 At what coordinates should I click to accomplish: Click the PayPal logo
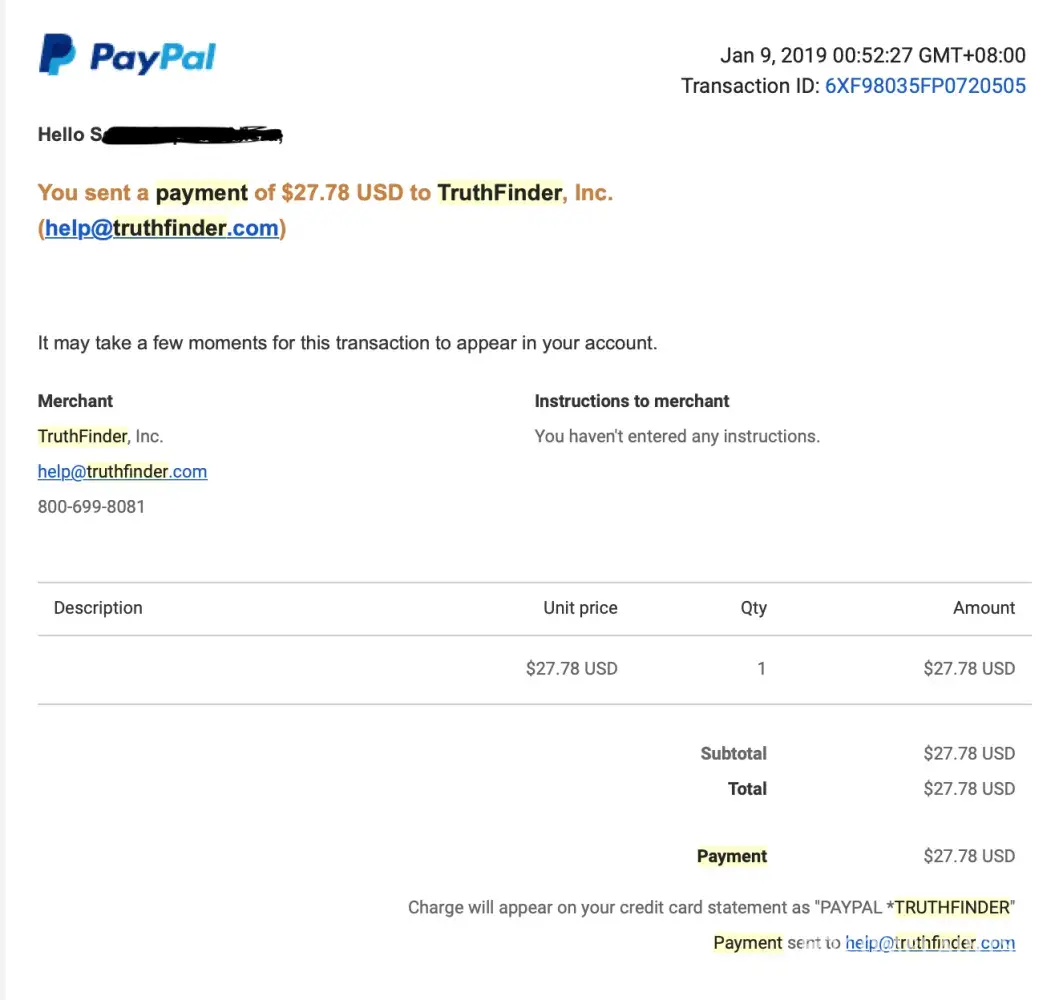click(127, 55)
